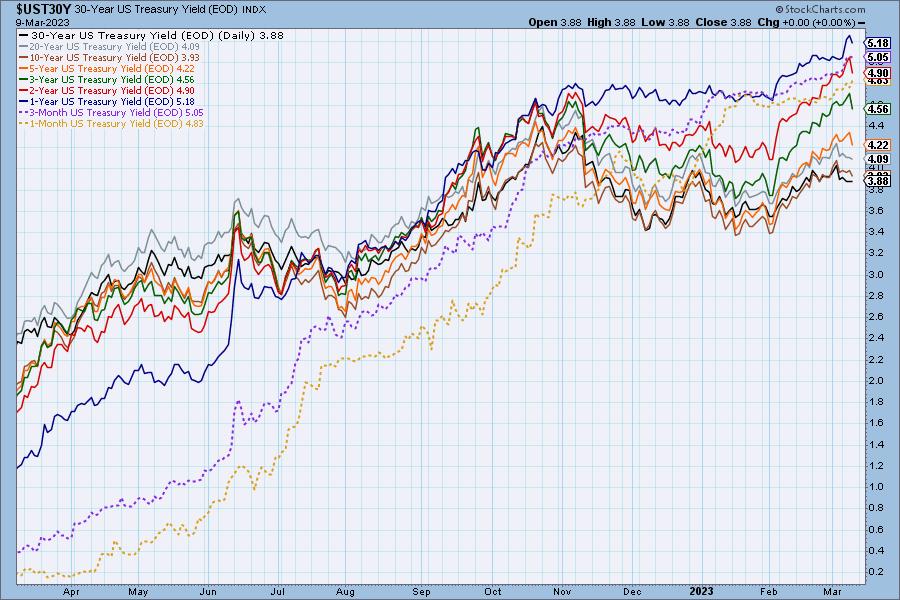Click the 4.4 tick on the yield axis

pos(876,126)
